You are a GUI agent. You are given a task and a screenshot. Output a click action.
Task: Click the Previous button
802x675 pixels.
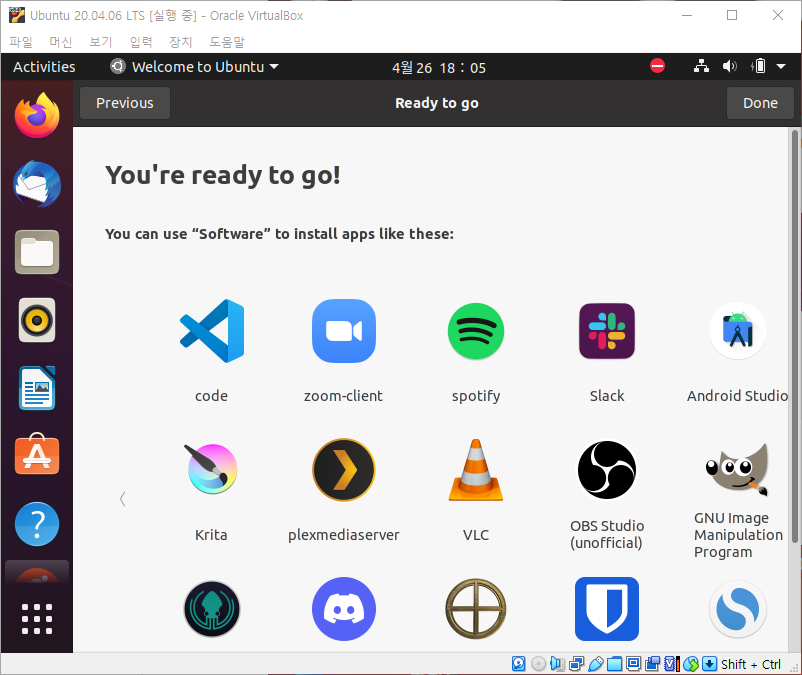pyautogui.click(x=125, y=103)
